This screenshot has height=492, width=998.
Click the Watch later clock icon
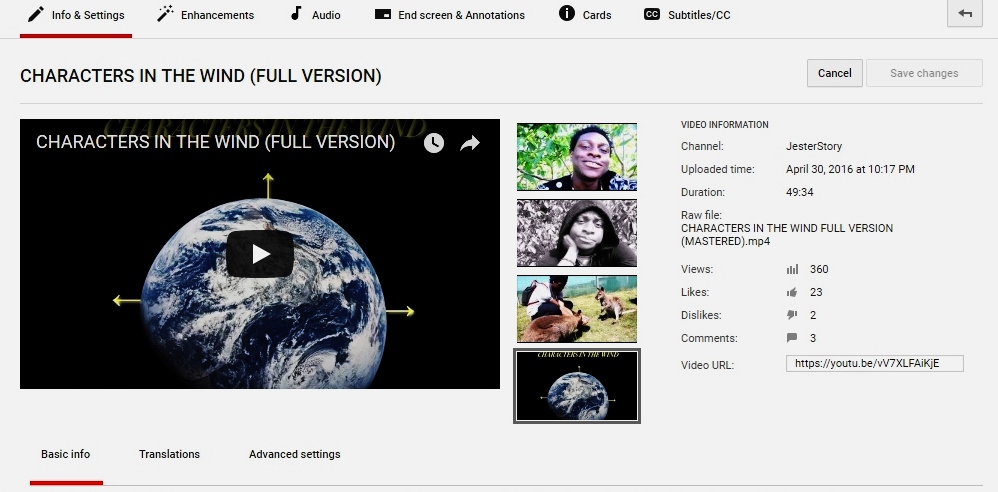433,143
